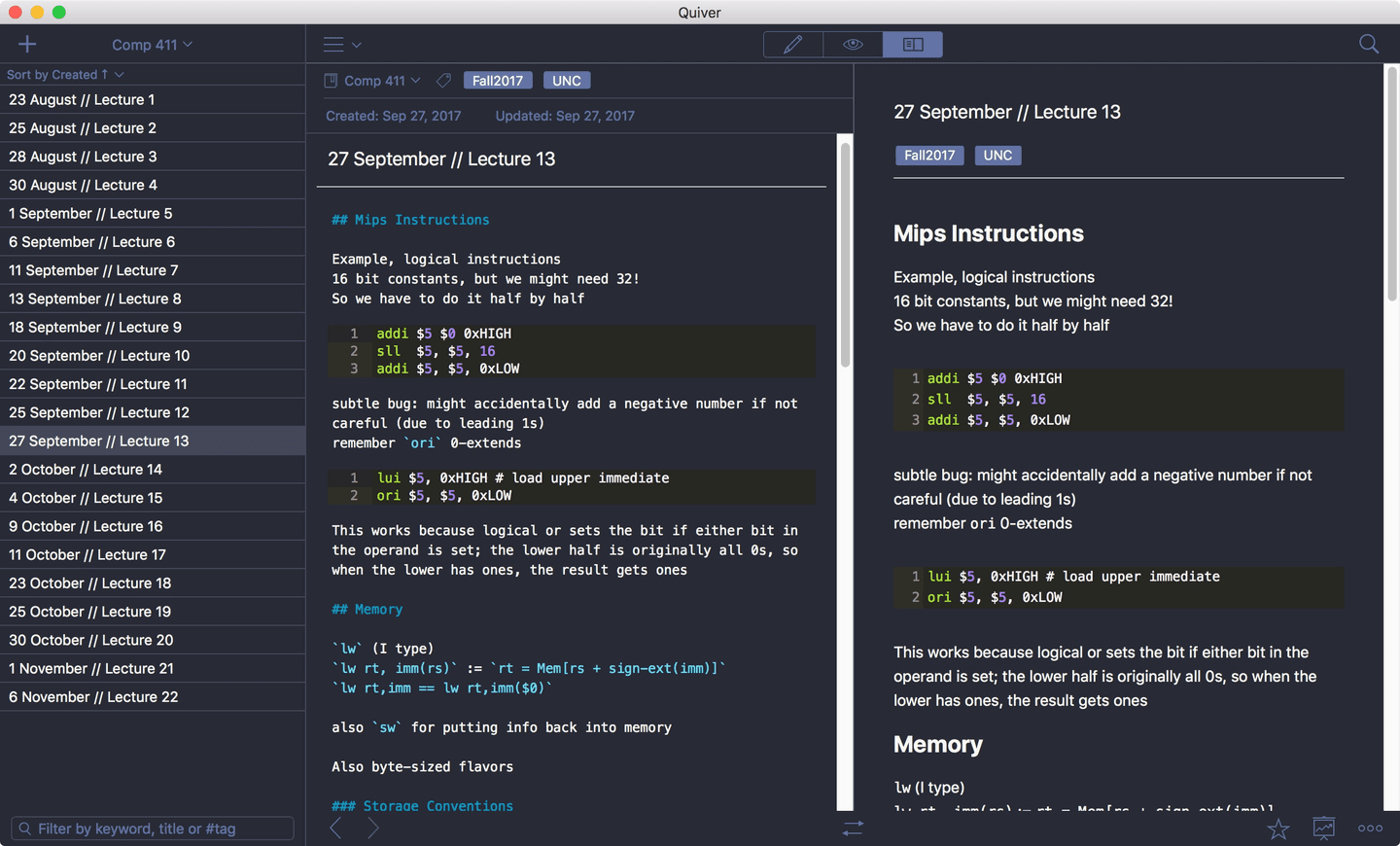Image resolution: width=1400 pixels, height=846 pixels.
Task: Open the more options ellipsis menu
Action: pyautogui.click(x=1370, y=828)
